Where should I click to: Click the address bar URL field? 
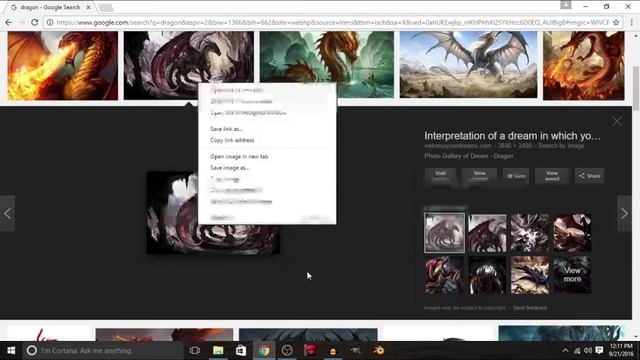tap(332, 22)
